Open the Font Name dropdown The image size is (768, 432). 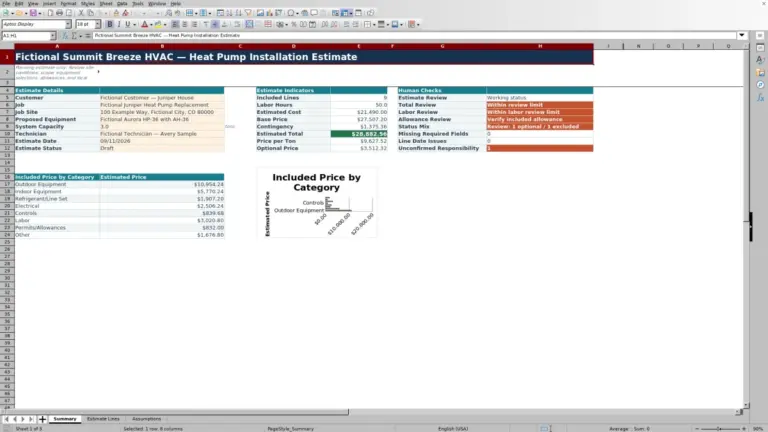point(68,24)
